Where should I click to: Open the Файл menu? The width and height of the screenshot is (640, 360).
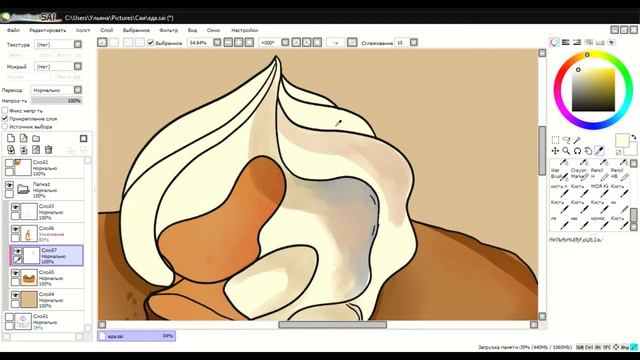(13, 30)
